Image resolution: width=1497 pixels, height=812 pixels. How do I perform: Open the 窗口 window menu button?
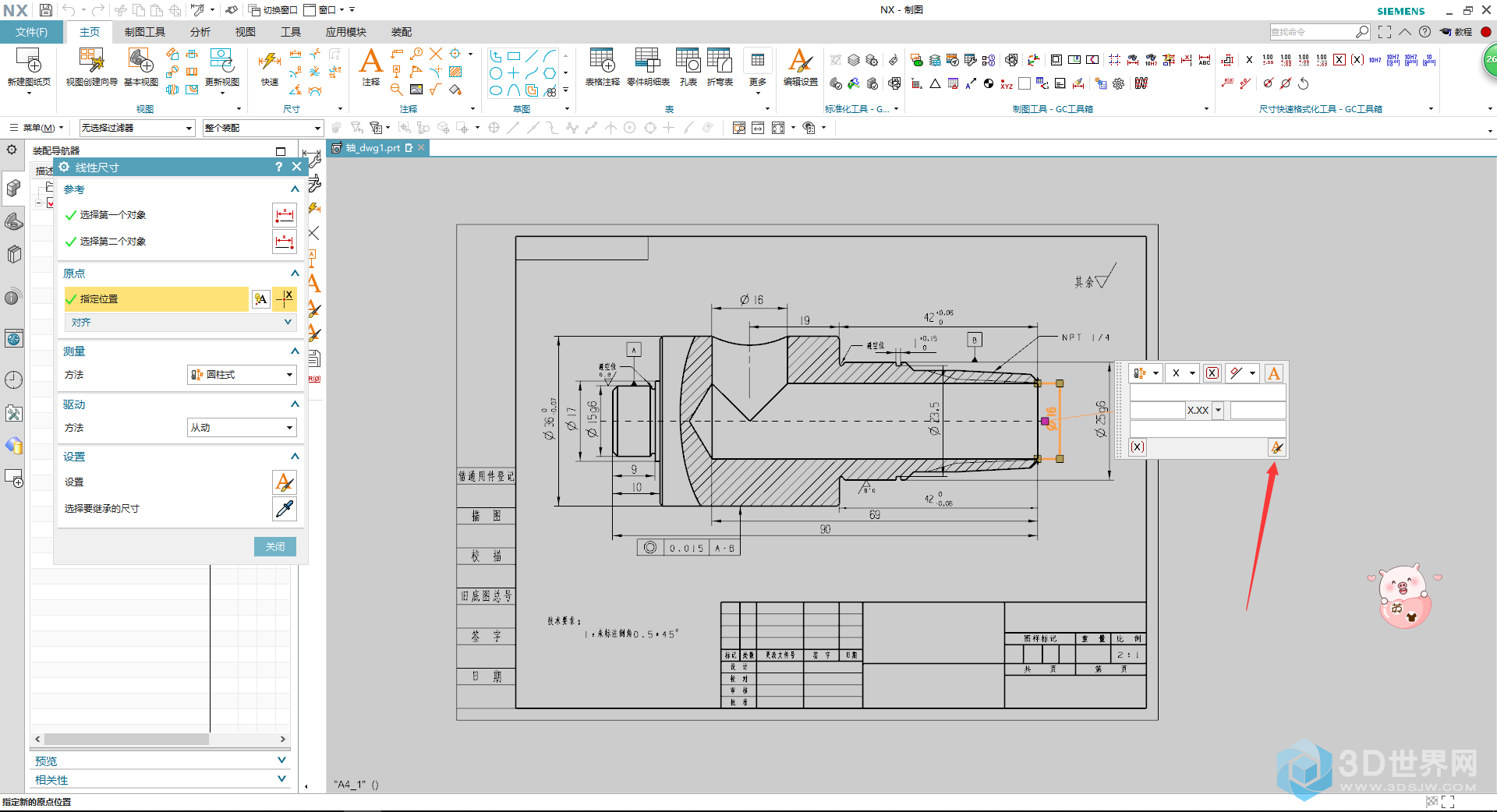[x=320, y=10]
